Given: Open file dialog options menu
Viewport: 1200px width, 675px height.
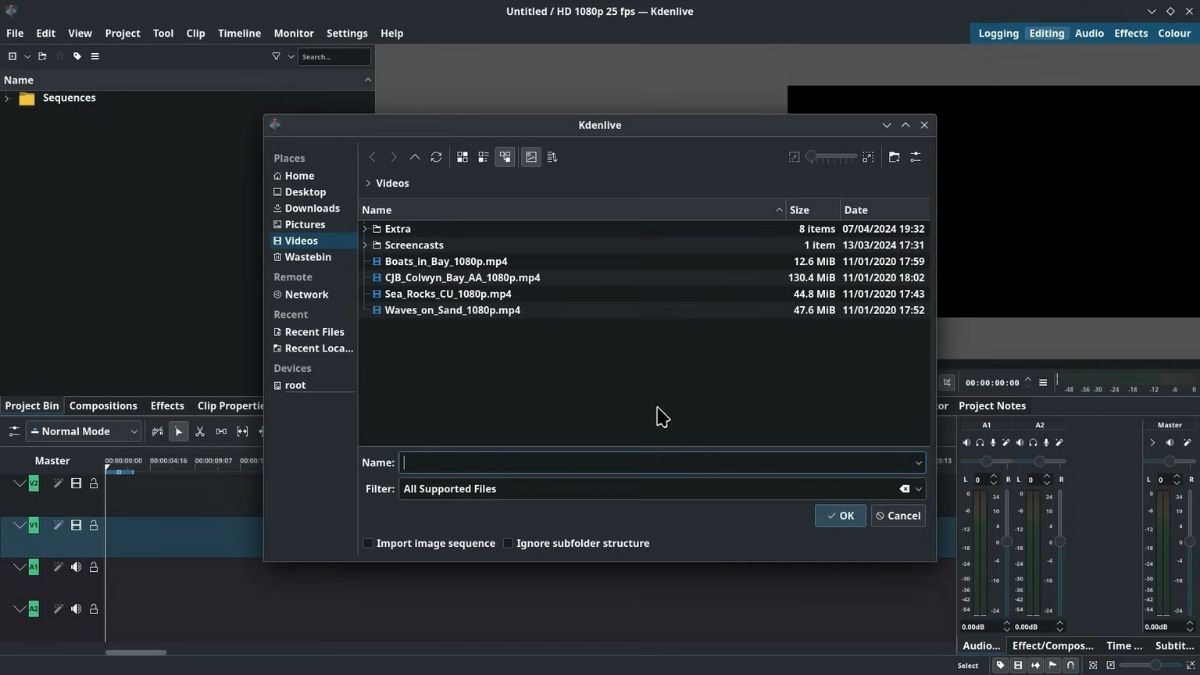Looking at the screenshot, I should click(915, 157).
